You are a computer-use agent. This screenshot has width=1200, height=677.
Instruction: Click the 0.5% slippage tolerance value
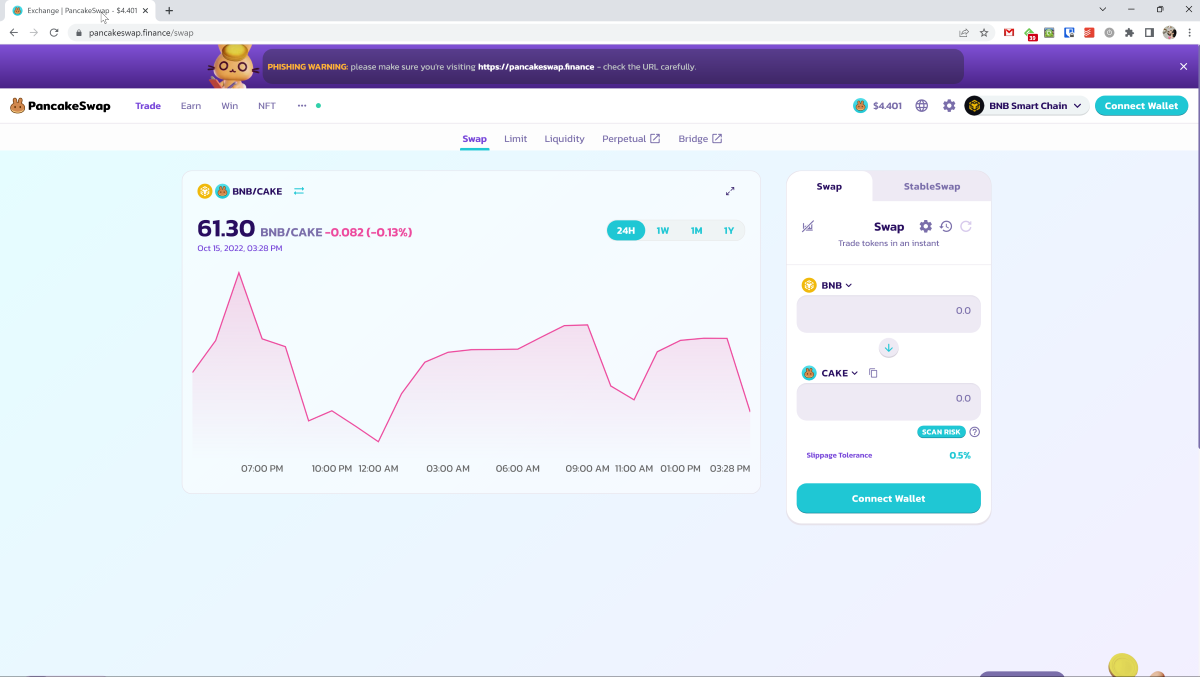(x=960, y=455)
